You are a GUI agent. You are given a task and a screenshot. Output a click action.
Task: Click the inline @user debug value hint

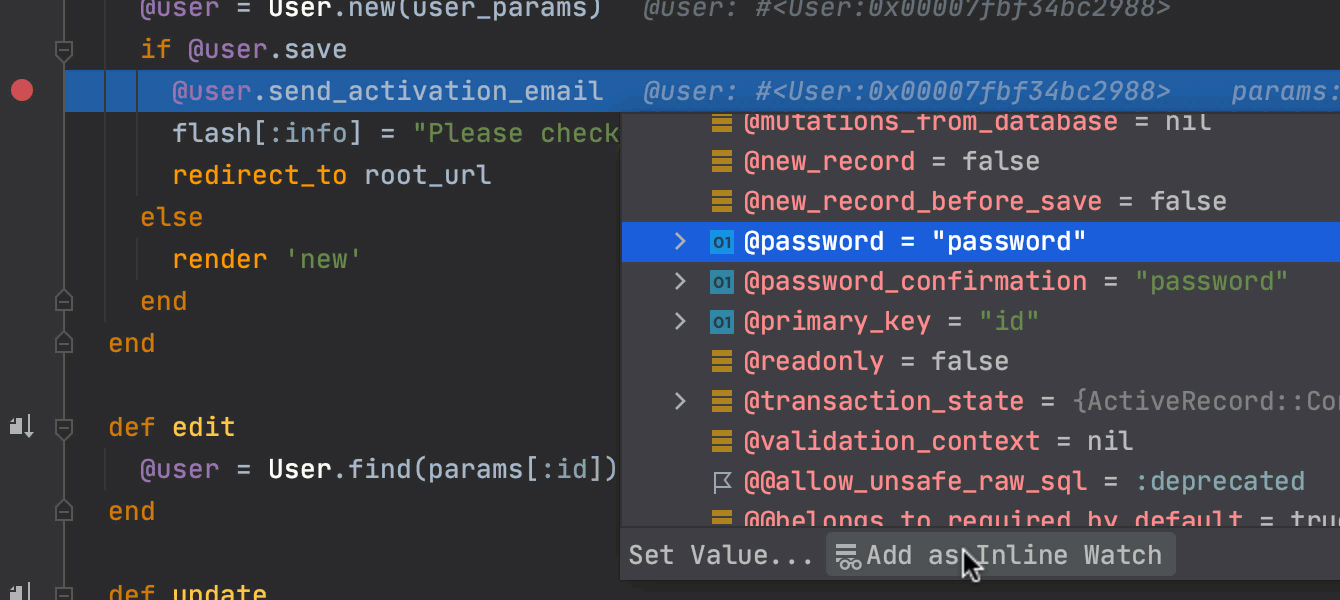click(x=906, y=92)
